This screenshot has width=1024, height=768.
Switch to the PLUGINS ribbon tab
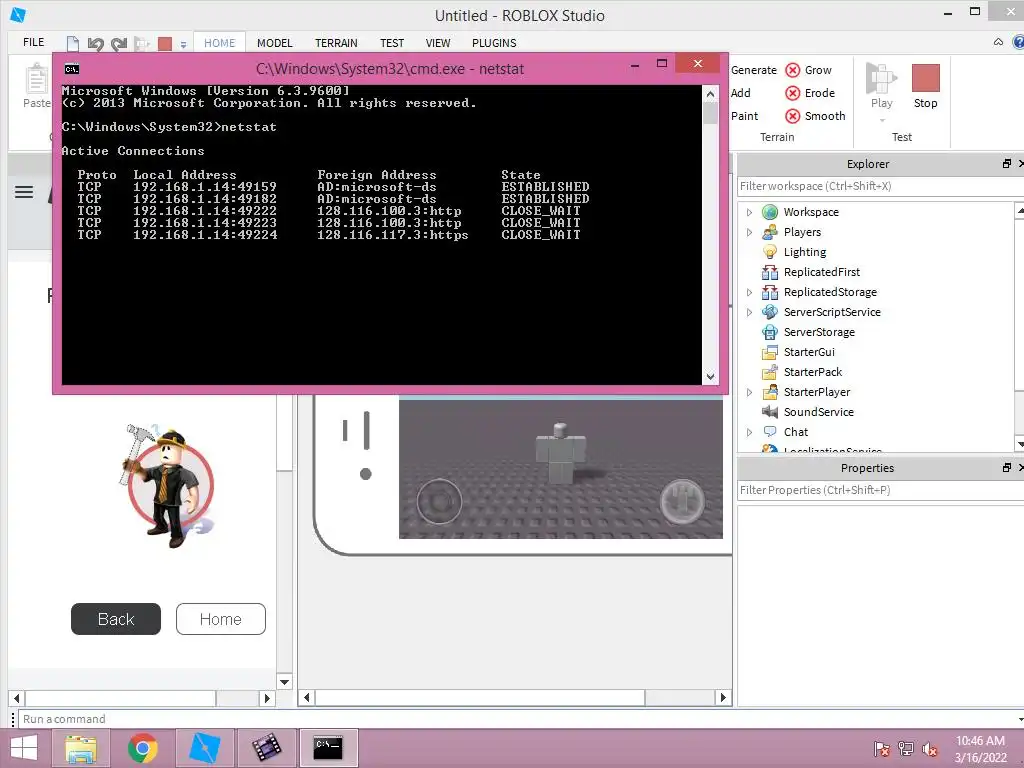(x=494, y=43)
